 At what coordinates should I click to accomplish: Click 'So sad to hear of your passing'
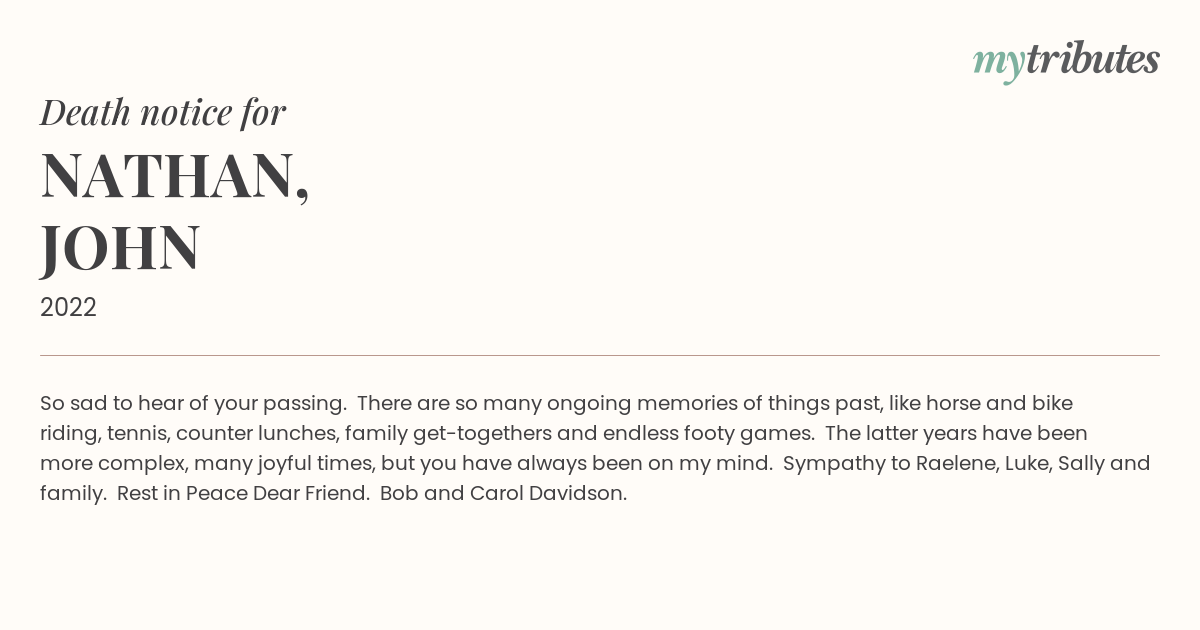point(192,404)
